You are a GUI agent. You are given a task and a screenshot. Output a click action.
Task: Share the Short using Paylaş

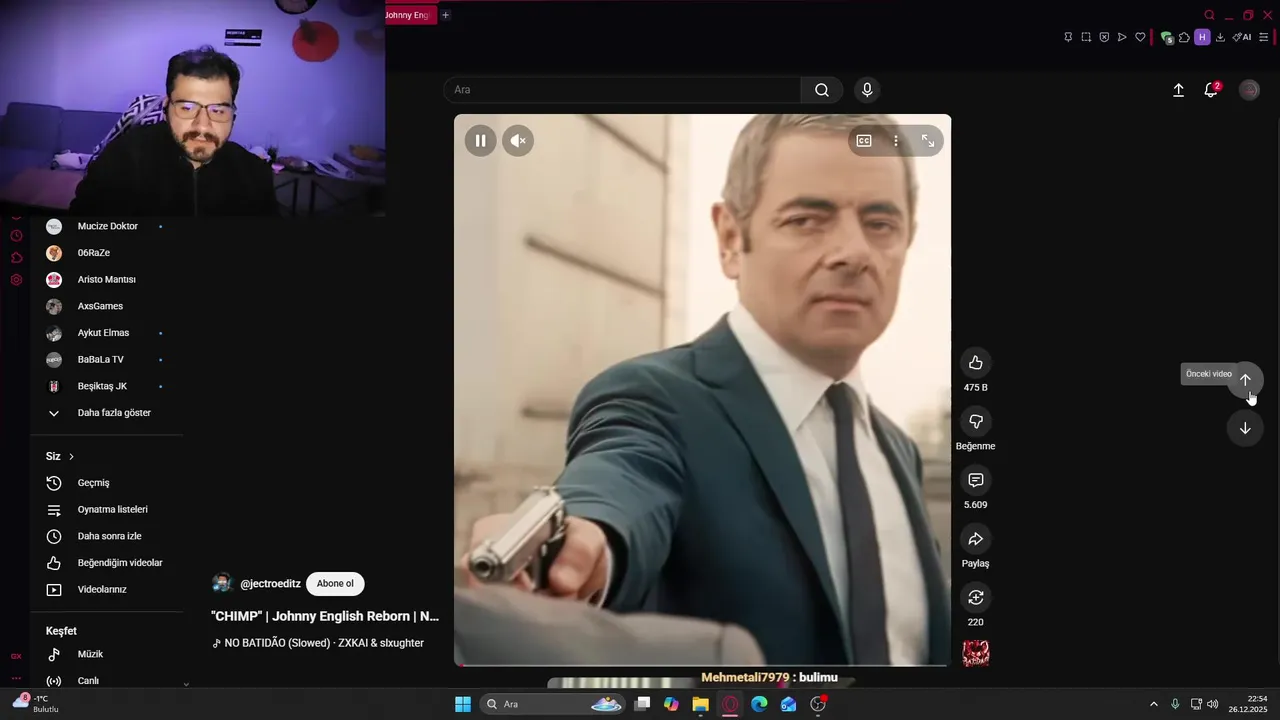pyautogui.click(x=976, y=539)
